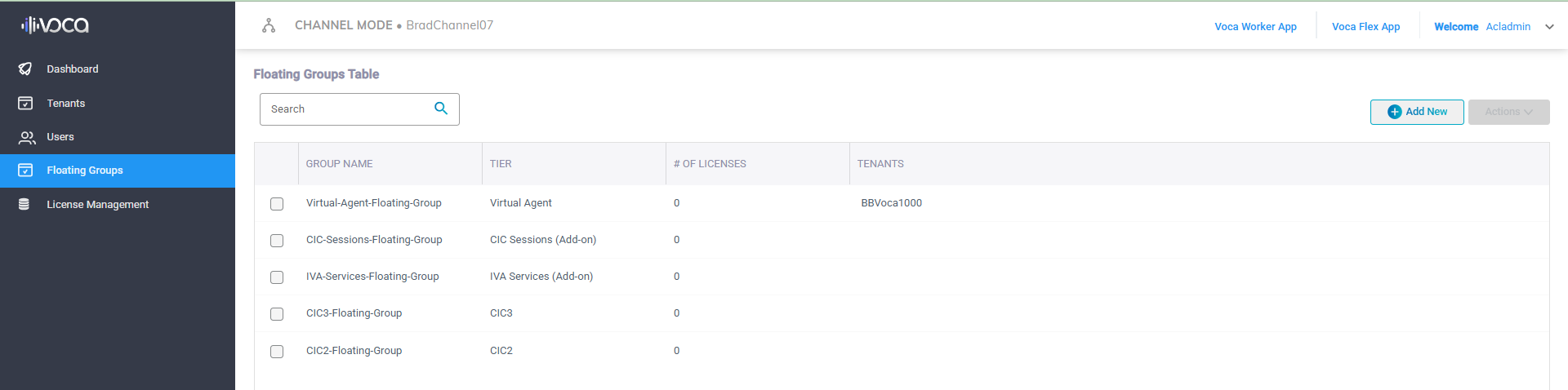Focus the Search input field
The image size is (1568, 390).
[x=347, y=109]
